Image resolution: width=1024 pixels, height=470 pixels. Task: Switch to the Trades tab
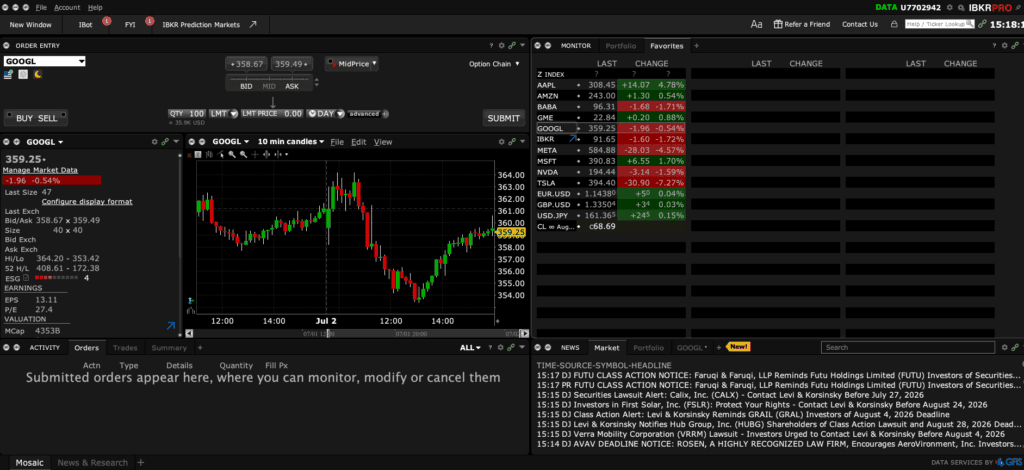(125, 348)
